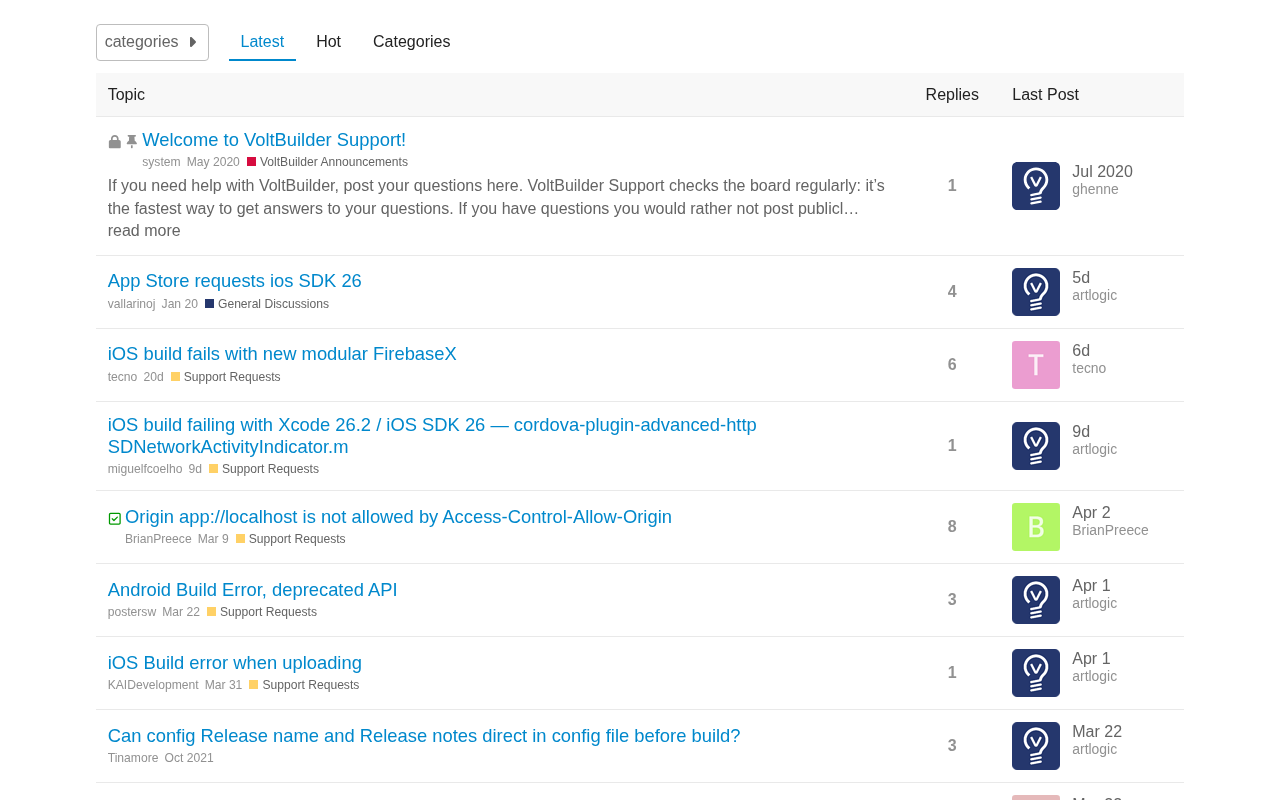Viewport: 1280px width, 800px height.
Task: Click Support Requests category on Origin topic
Action: pyautogui.click(x=291, y=539)
